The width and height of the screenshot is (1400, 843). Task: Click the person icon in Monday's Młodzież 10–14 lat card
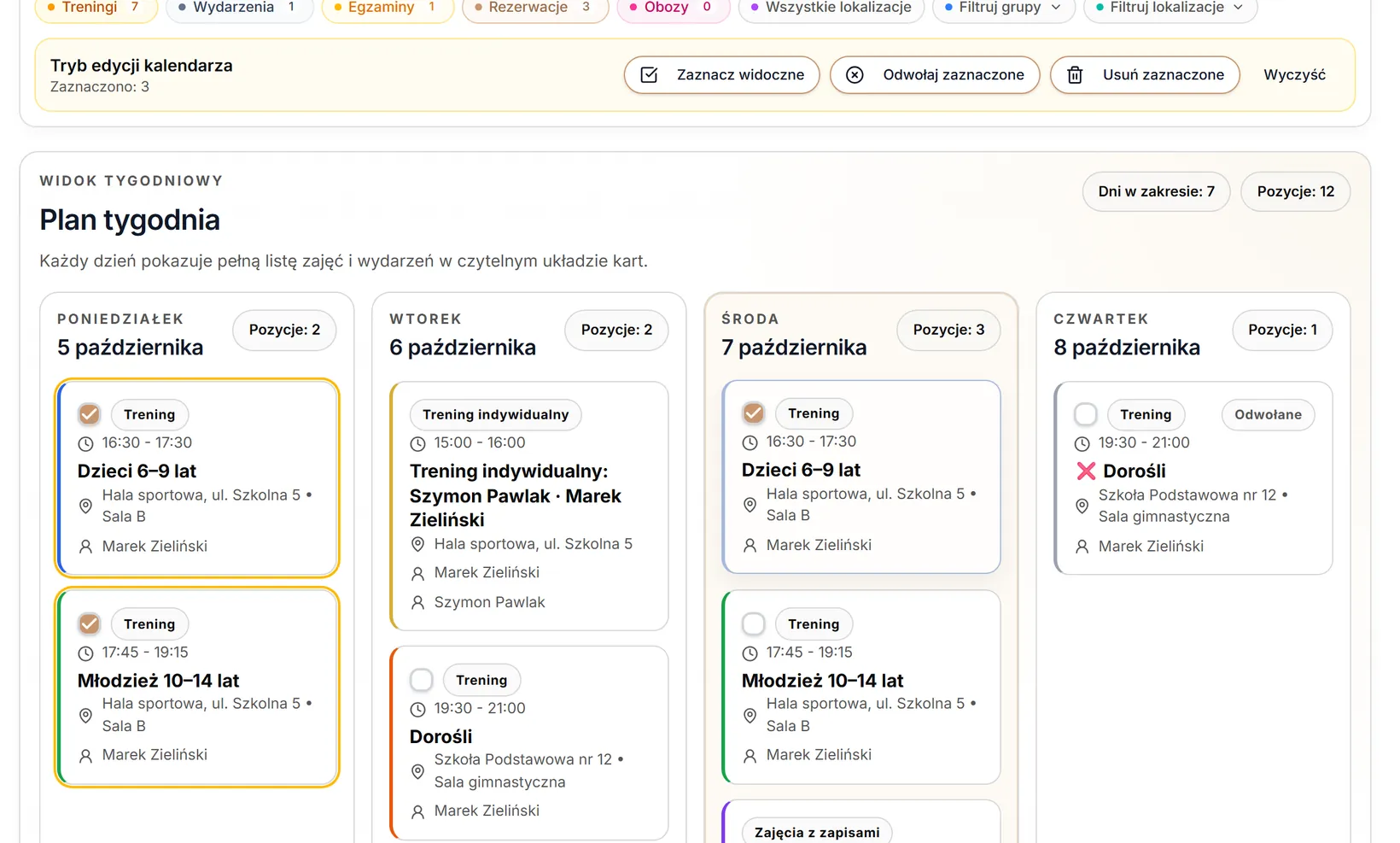pyautogui.click(x=85, y=755)
